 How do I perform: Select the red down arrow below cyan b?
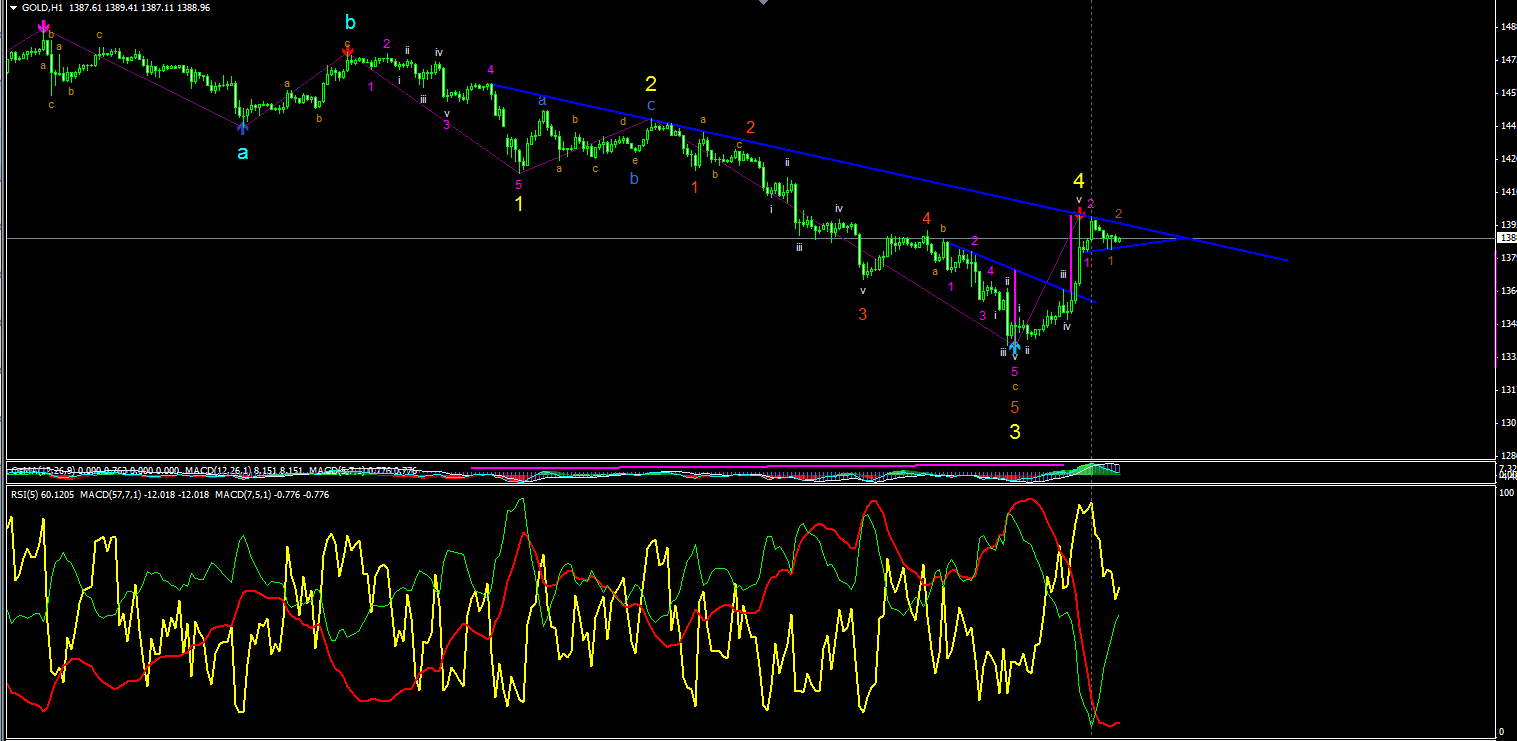pos(348,49)
